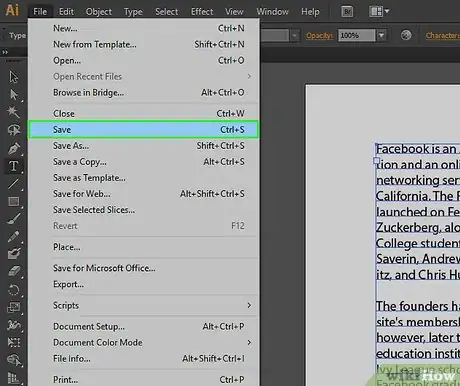Choose Save As...
The height and width of the screenshot is (386, 460).
(x=144, y=146)
